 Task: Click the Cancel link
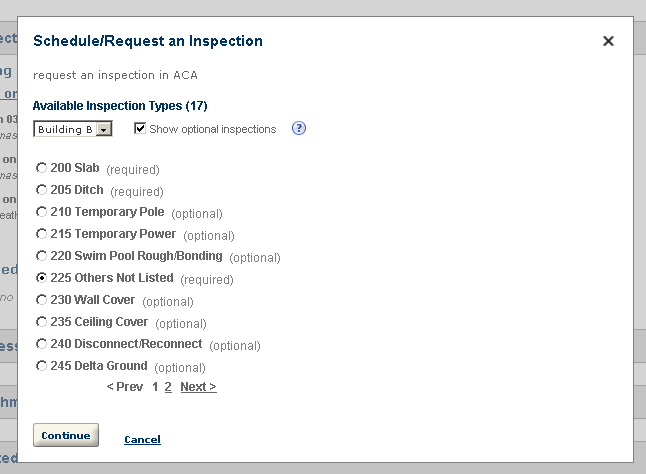[142, 439]
